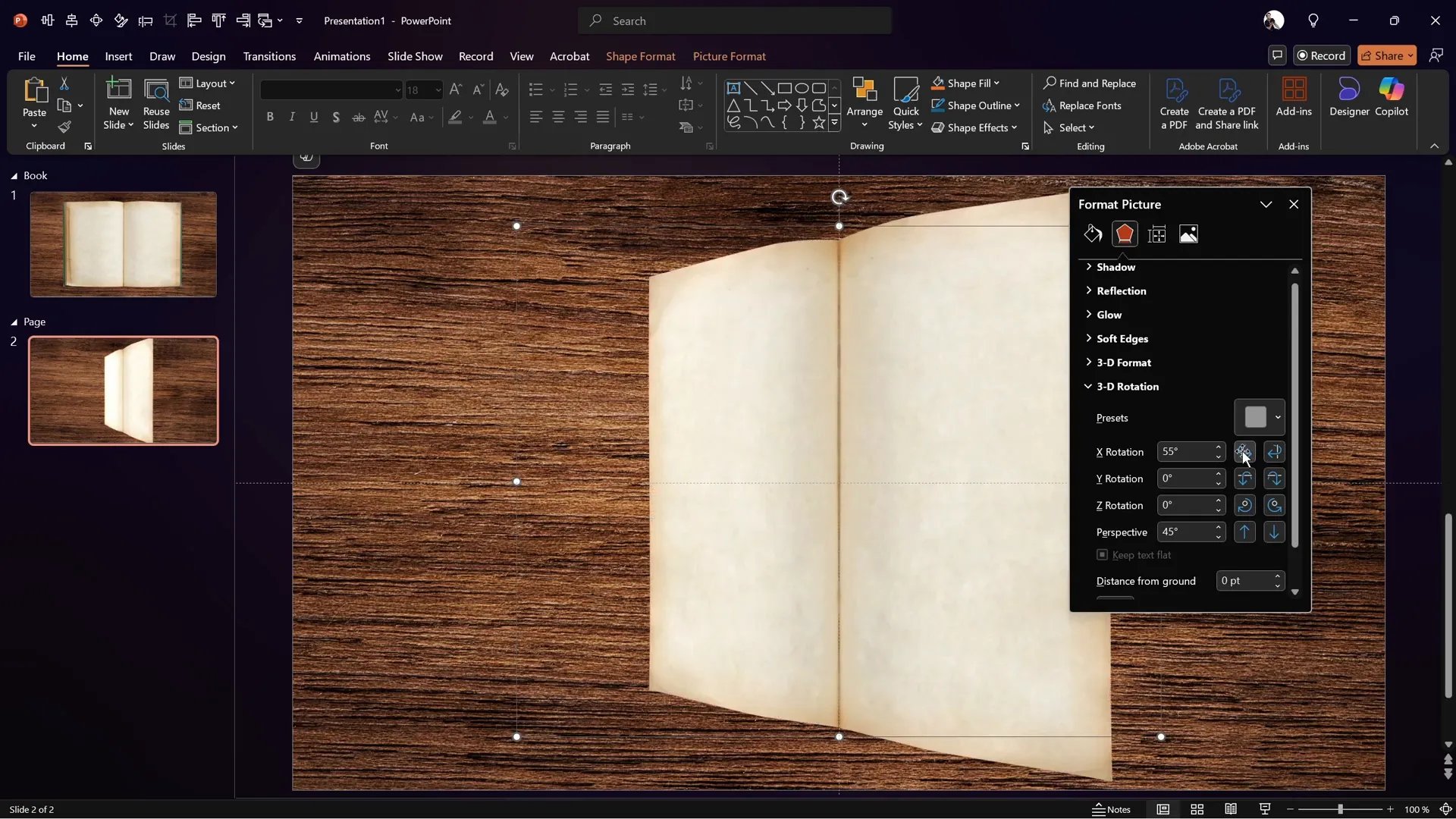1456x819 pixels.
Task: Open the Picture Format tab
Action: click(x=729, y=56)
